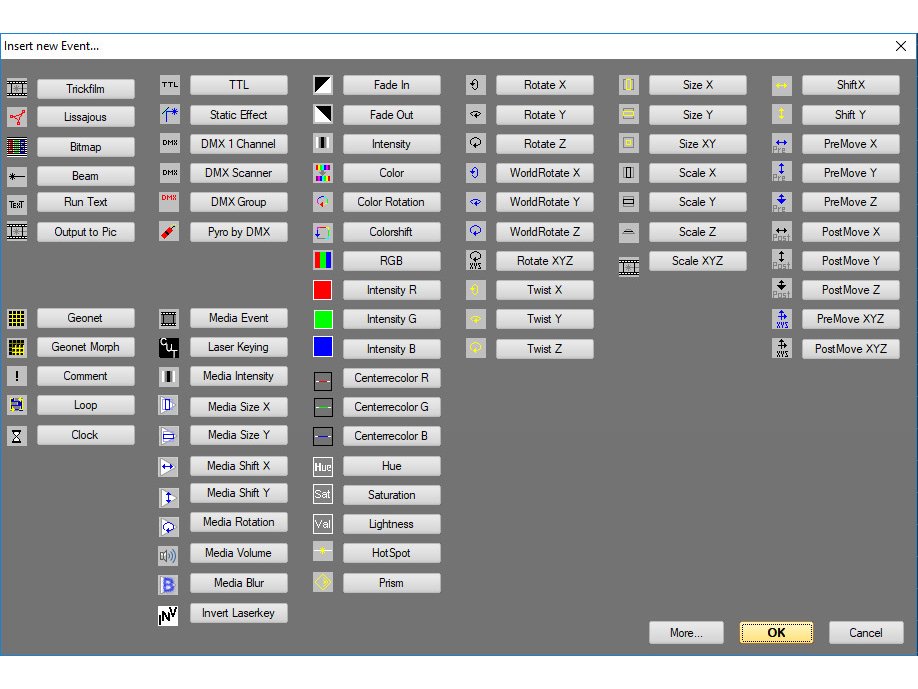Click the RGB stripes icon
Image resolution: width=918 pixels, height=689 pixels.
[x=323, y=260]
